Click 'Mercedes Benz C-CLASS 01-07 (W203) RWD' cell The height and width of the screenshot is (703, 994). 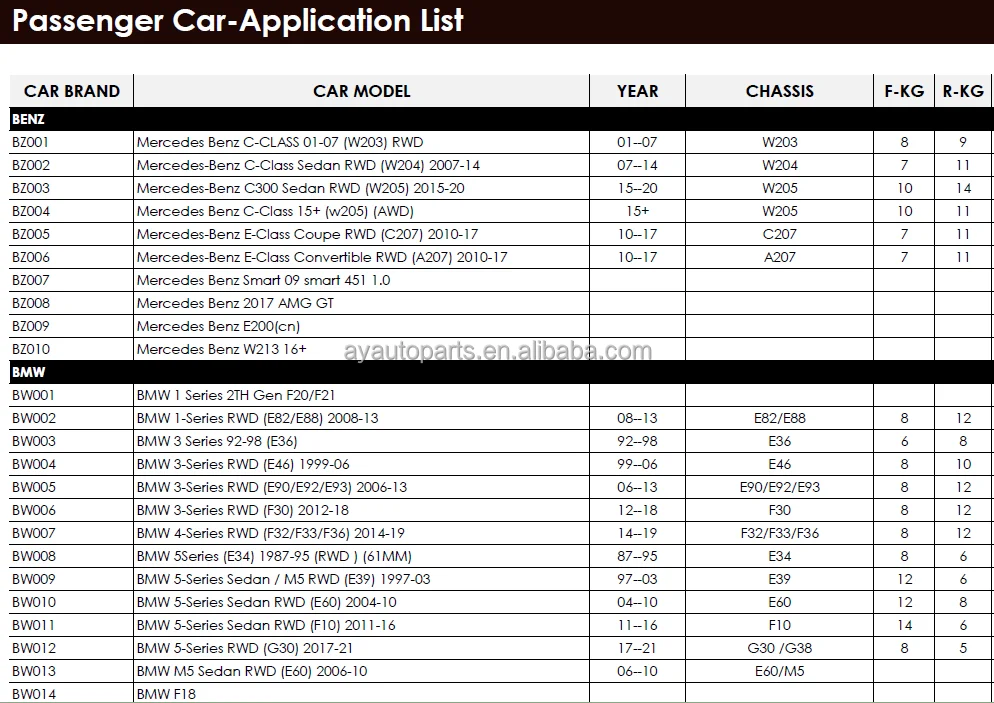[x=361, y=142]
